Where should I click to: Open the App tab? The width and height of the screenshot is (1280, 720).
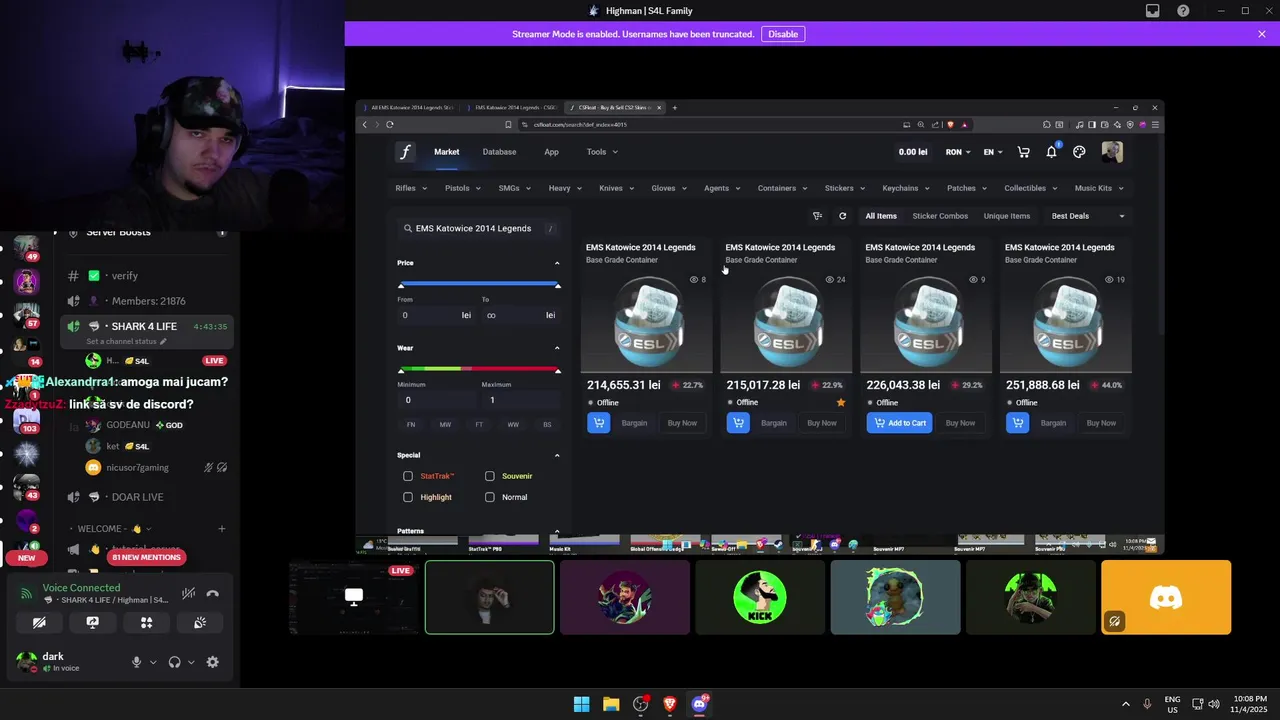(551, 152)
